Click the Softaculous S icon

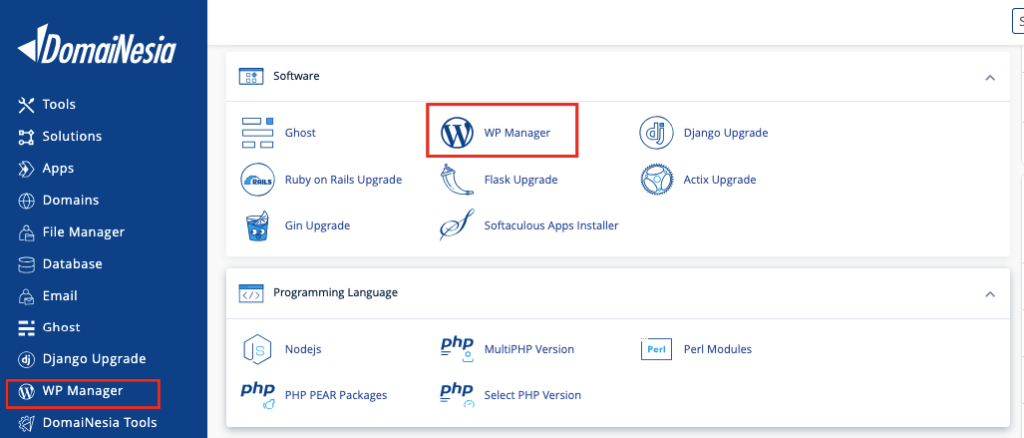coord(456,226)
